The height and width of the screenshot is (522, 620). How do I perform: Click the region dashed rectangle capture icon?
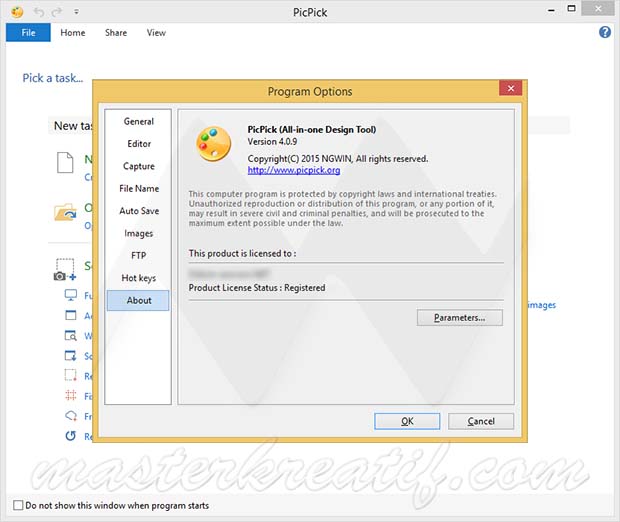click(70, 375)
